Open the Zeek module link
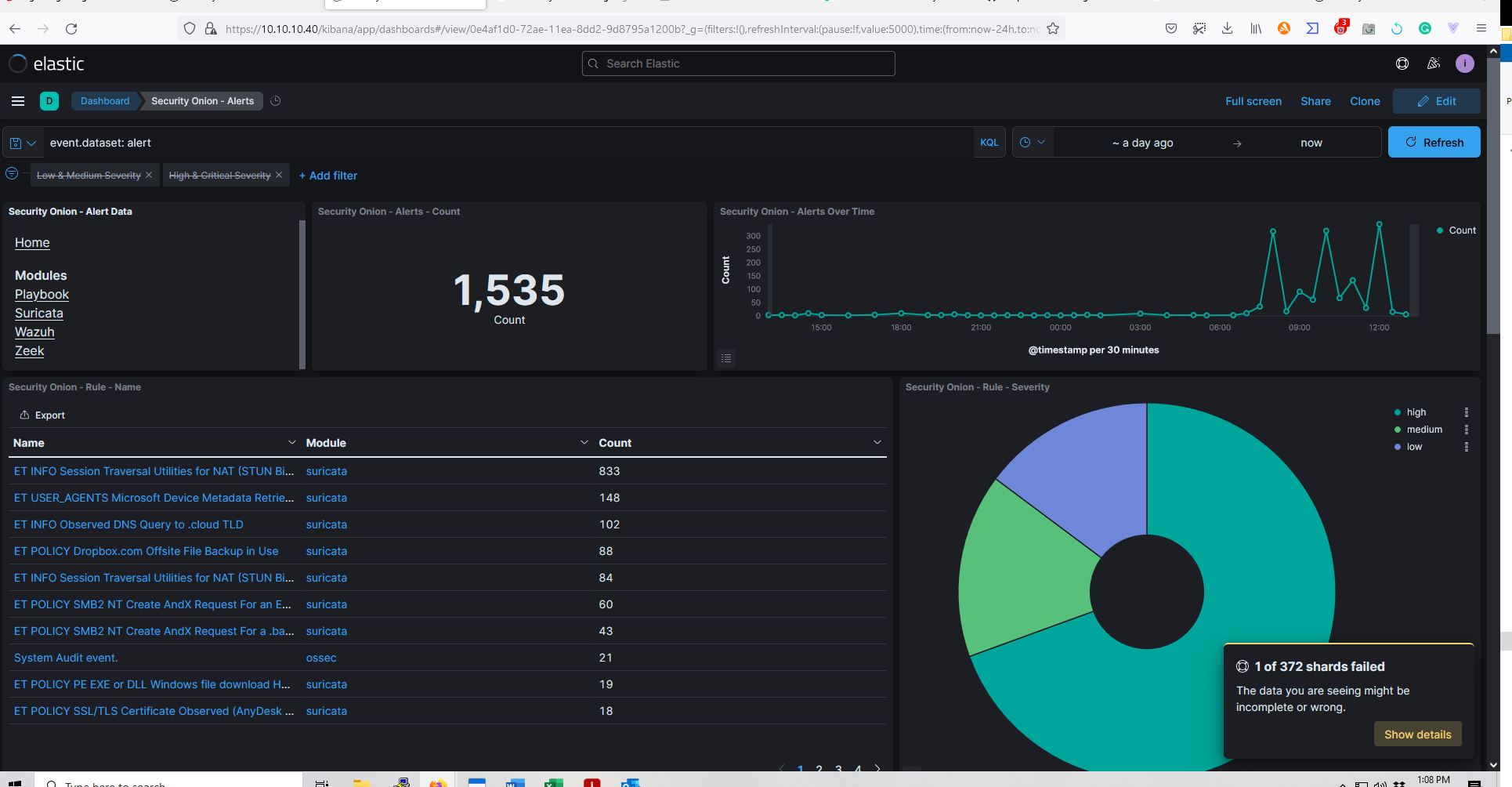 29,351
